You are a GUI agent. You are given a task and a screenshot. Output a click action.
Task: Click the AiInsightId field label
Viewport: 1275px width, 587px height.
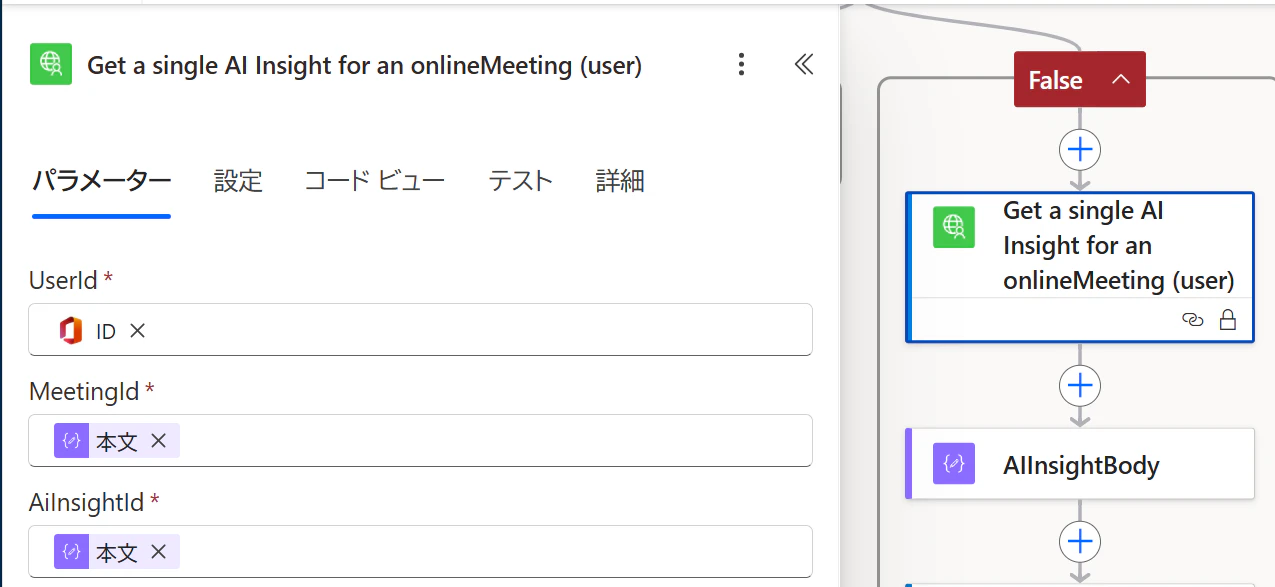point(88,502)
